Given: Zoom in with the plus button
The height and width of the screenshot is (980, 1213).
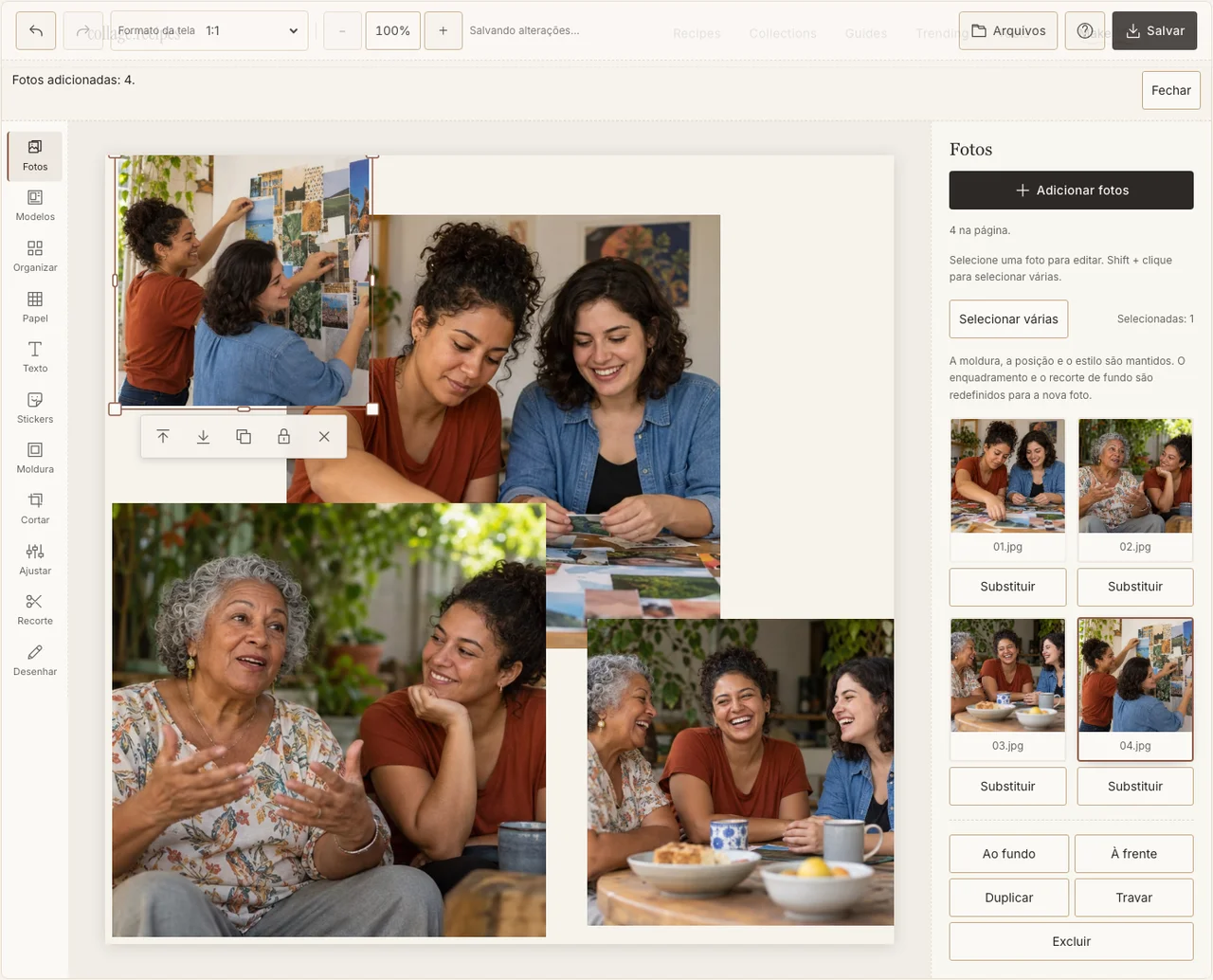Looking at the screenshot, I should click(x=443, y=30).
